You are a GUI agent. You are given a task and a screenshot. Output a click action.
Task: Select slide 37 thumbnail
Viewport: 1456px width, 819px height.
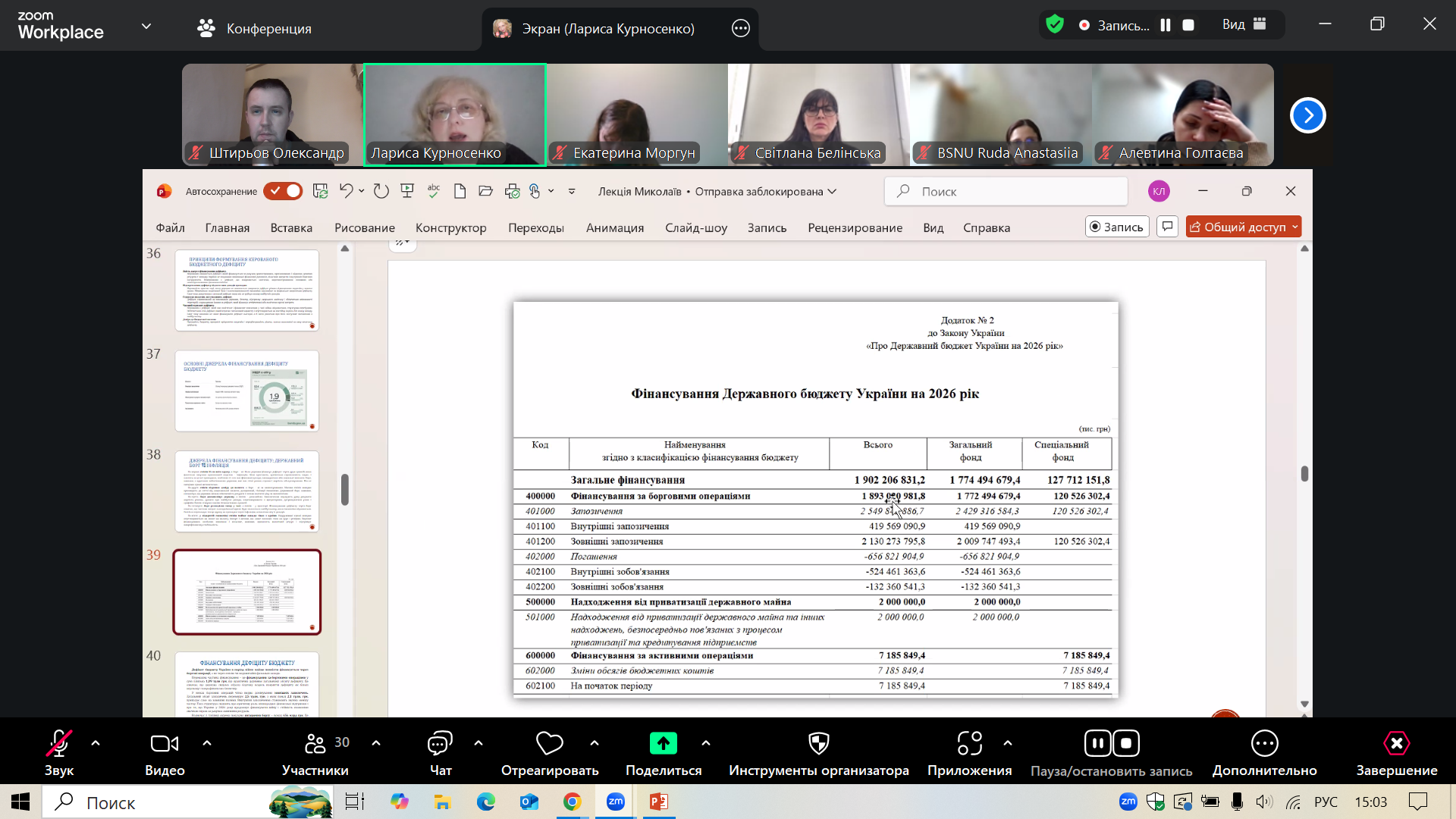coord(246,391)
